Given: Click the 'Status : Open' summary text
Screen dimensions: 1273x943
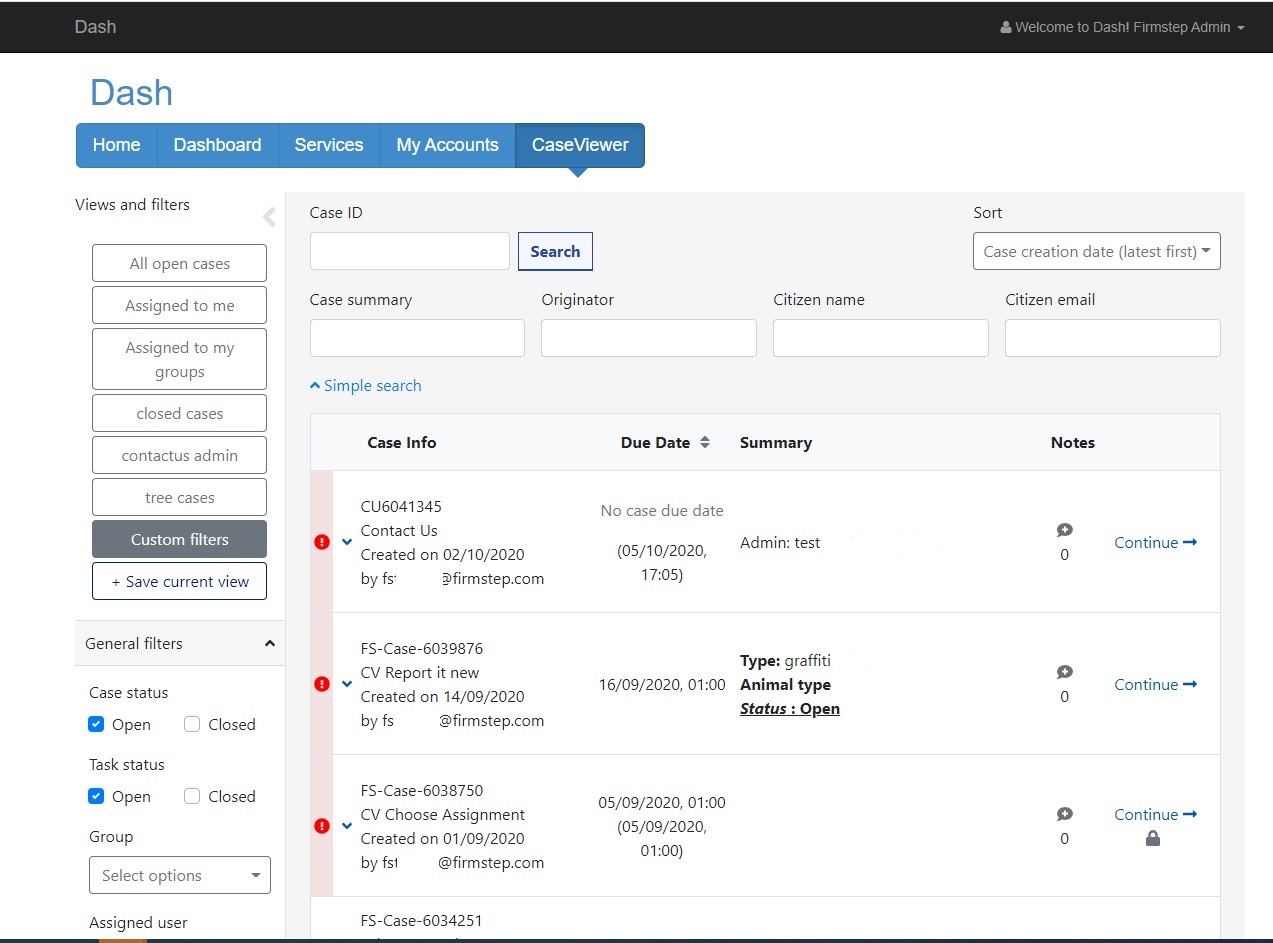Looking at the screenshot, I should point(790,709).
